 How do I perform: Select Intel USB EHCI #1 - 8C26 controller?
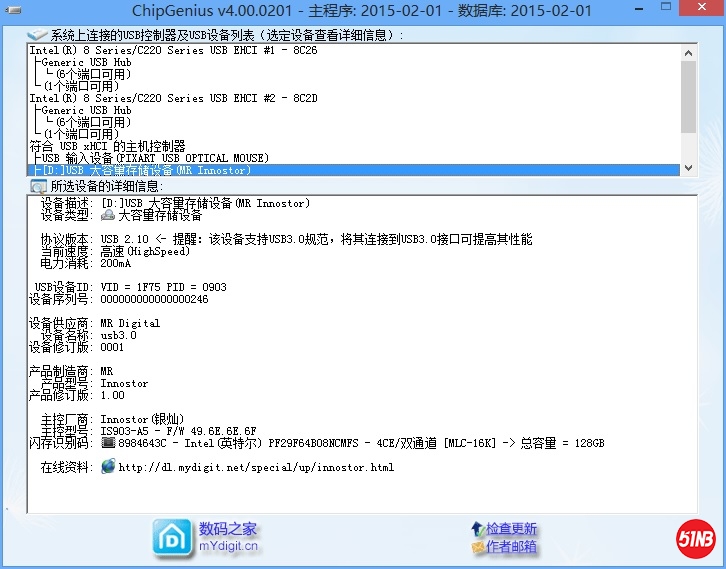point(159,50)
